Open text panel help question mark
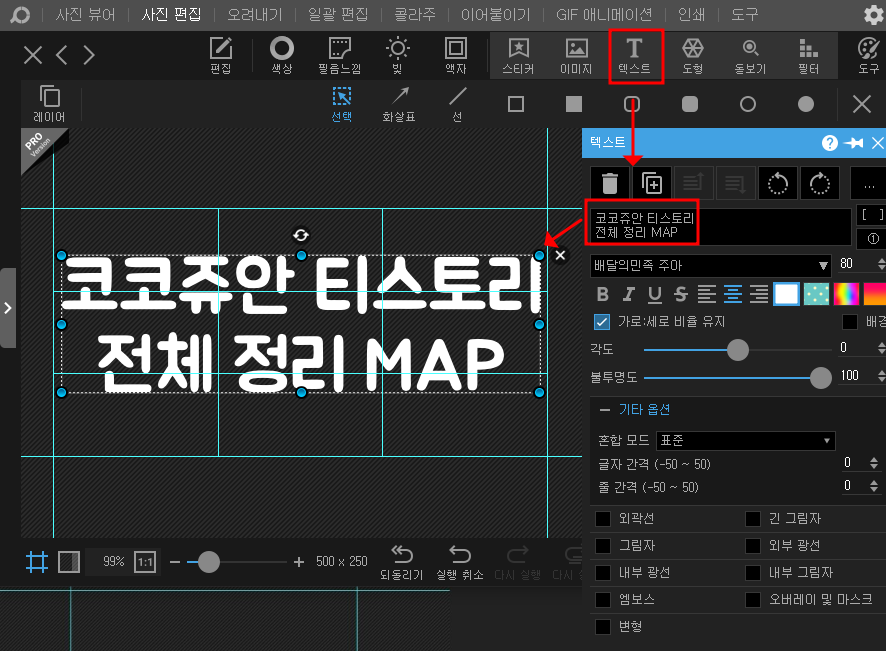886x651 pixels. point(829,143)
